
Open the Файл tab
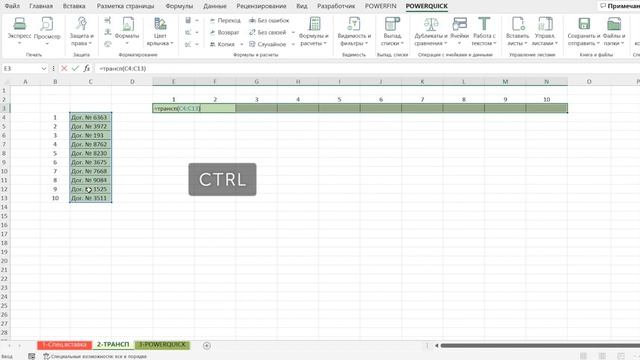(12, 6)
